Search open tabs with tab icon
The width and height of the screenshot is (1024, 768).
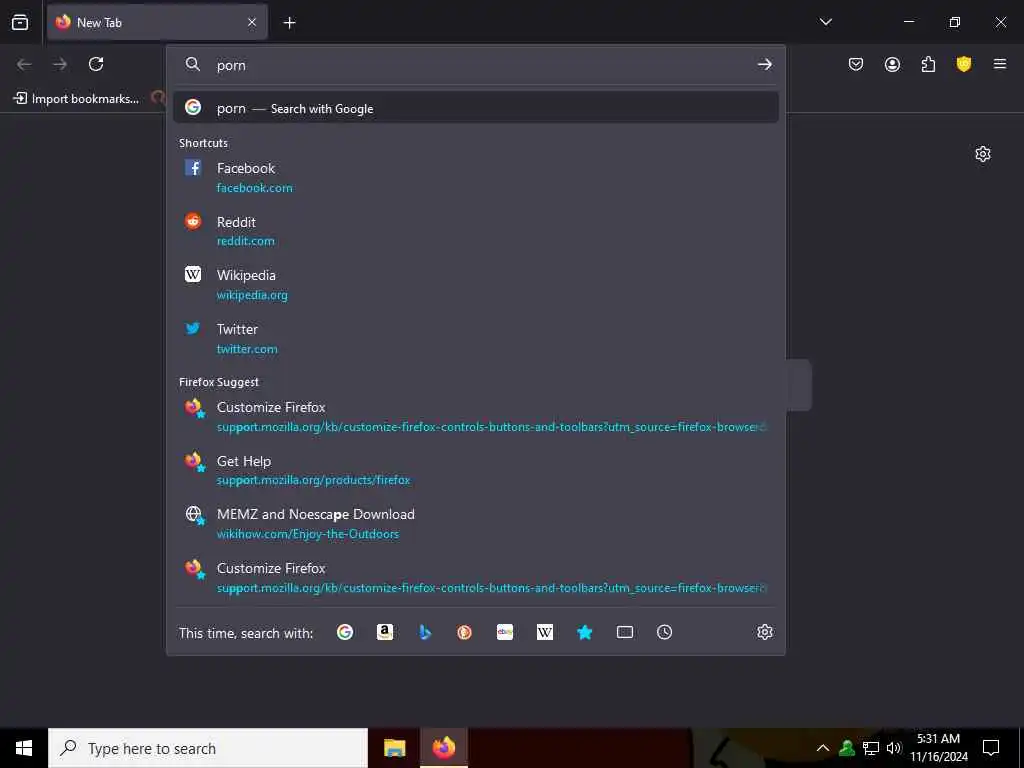[x=625, y=632]
